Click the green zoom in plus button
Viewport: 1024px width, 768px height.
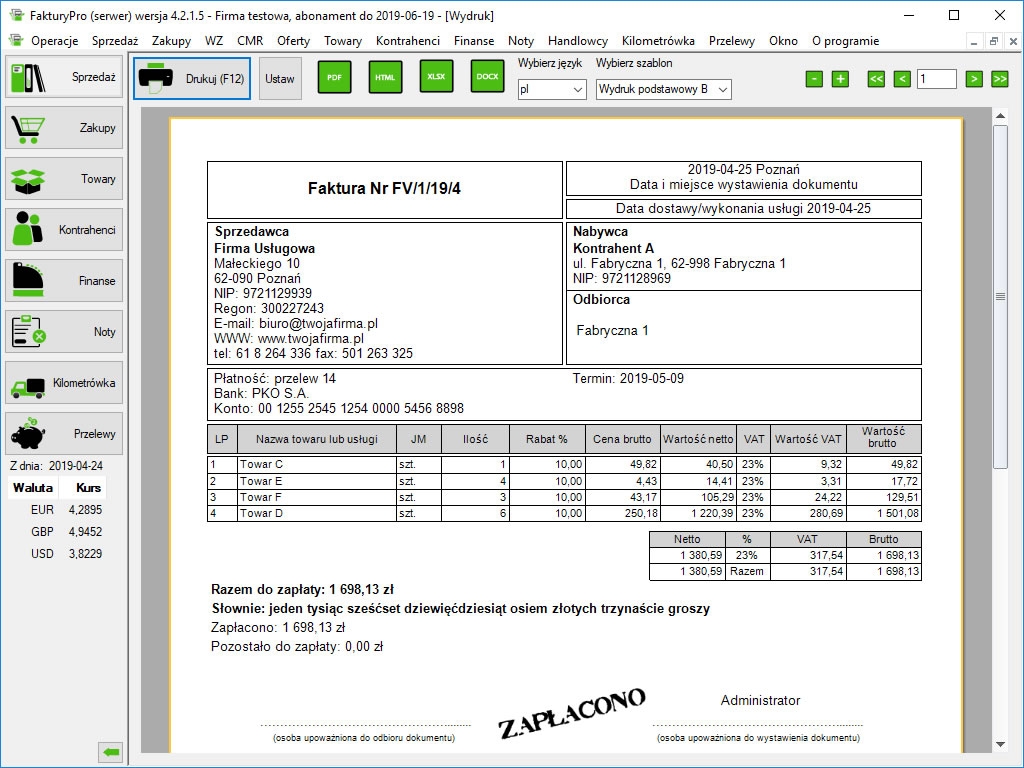point(840,79)
